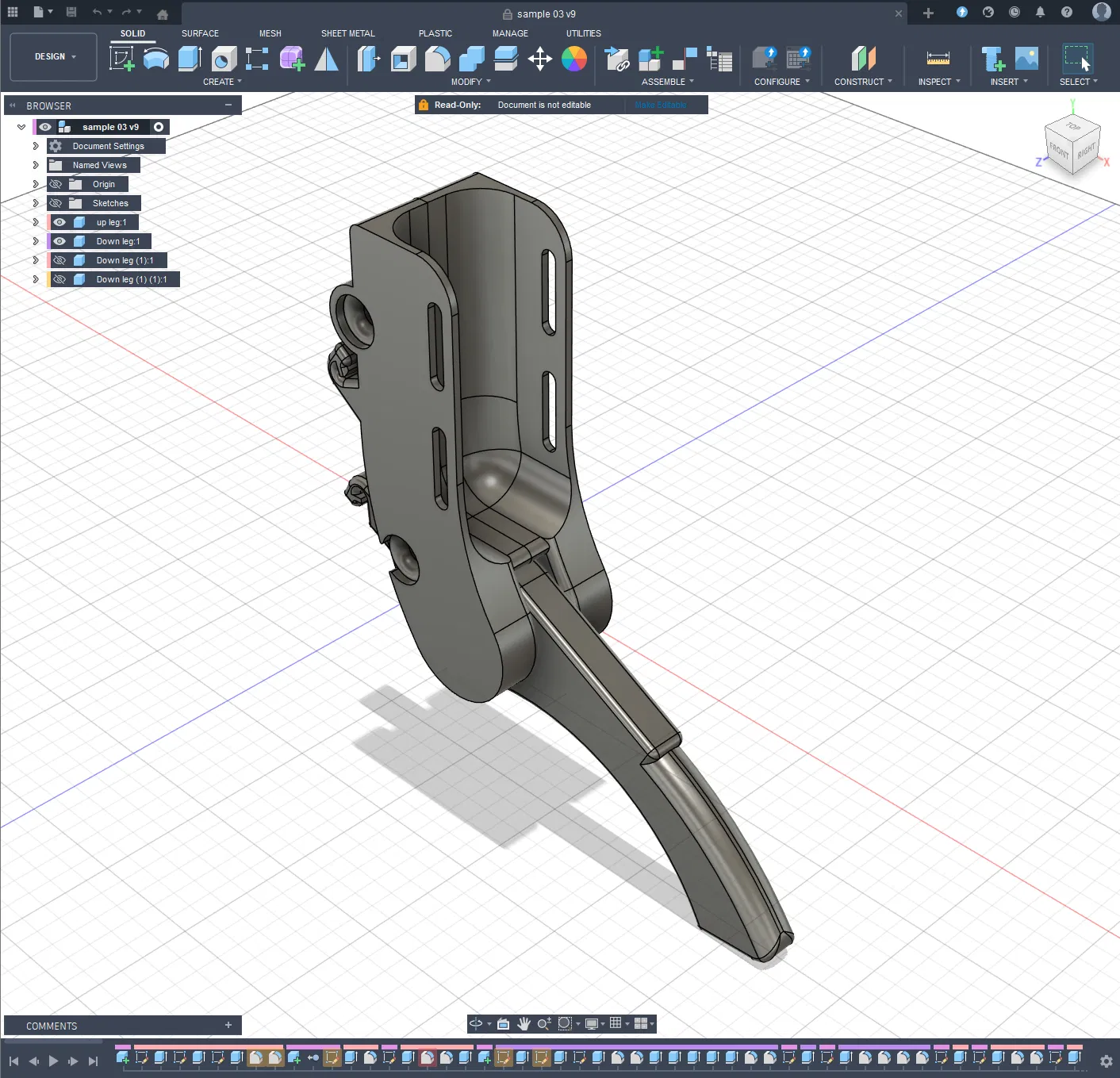Image resolution: width=1120 pixels, height=1078 pixels.
Task: Select the Extrude tool icon
Action: [x=190, y=59]
